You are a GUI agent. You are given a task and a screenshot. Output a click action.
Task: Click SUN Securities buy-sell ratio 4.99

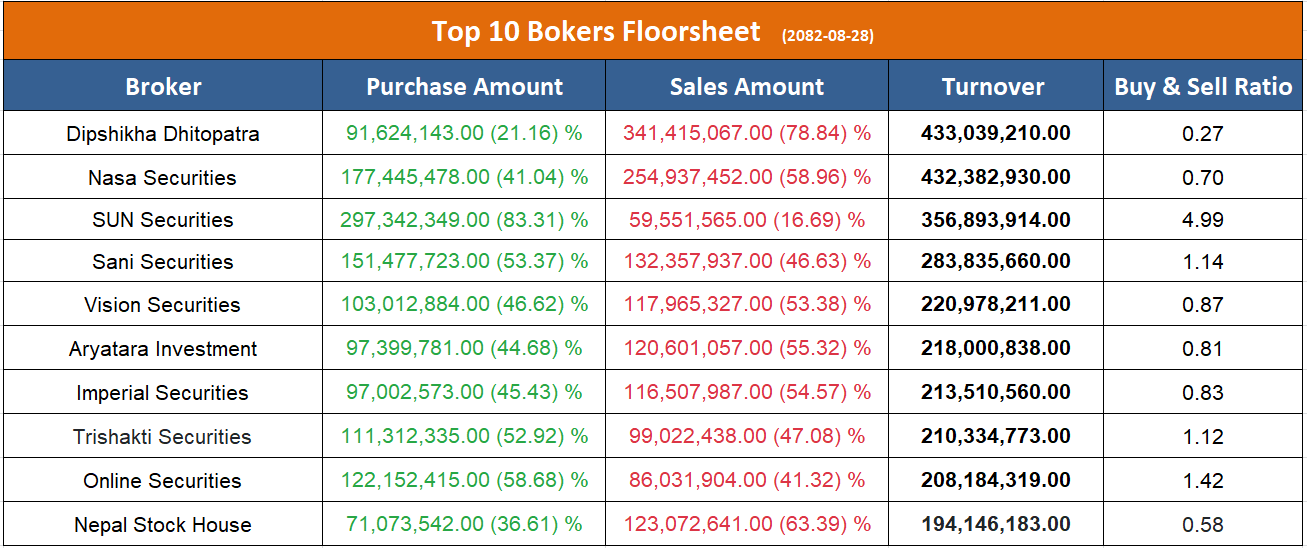point(1203,220)
